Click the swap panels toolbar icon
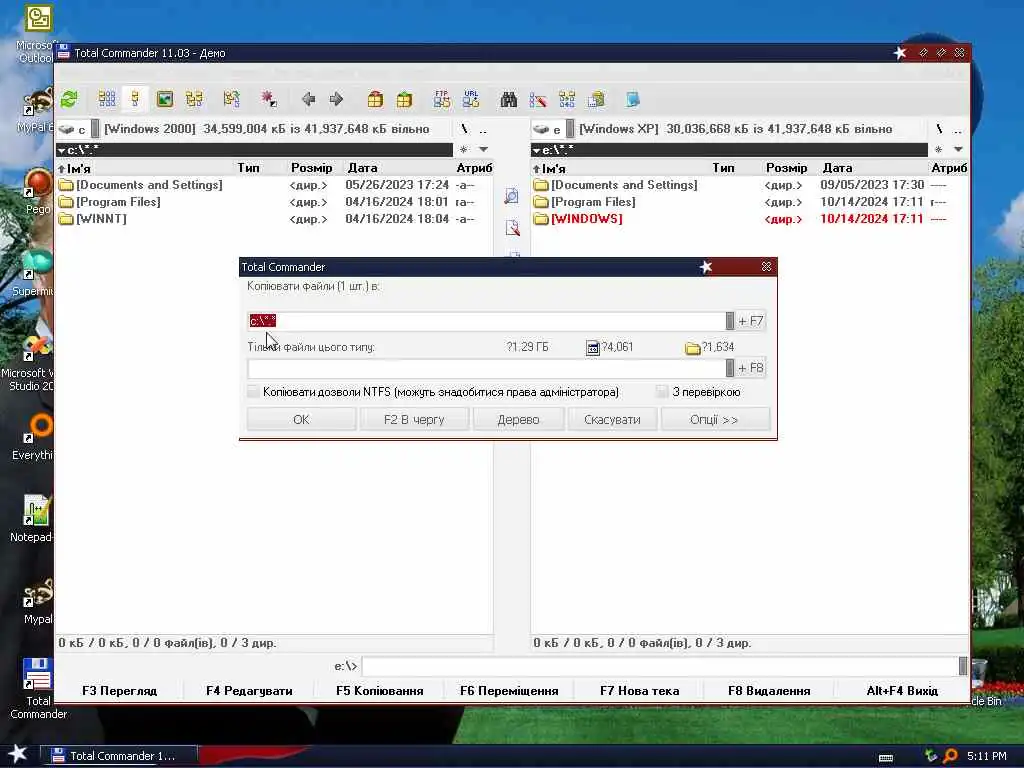This screenshot has width=1024, height=768. (x=231, y=99)
